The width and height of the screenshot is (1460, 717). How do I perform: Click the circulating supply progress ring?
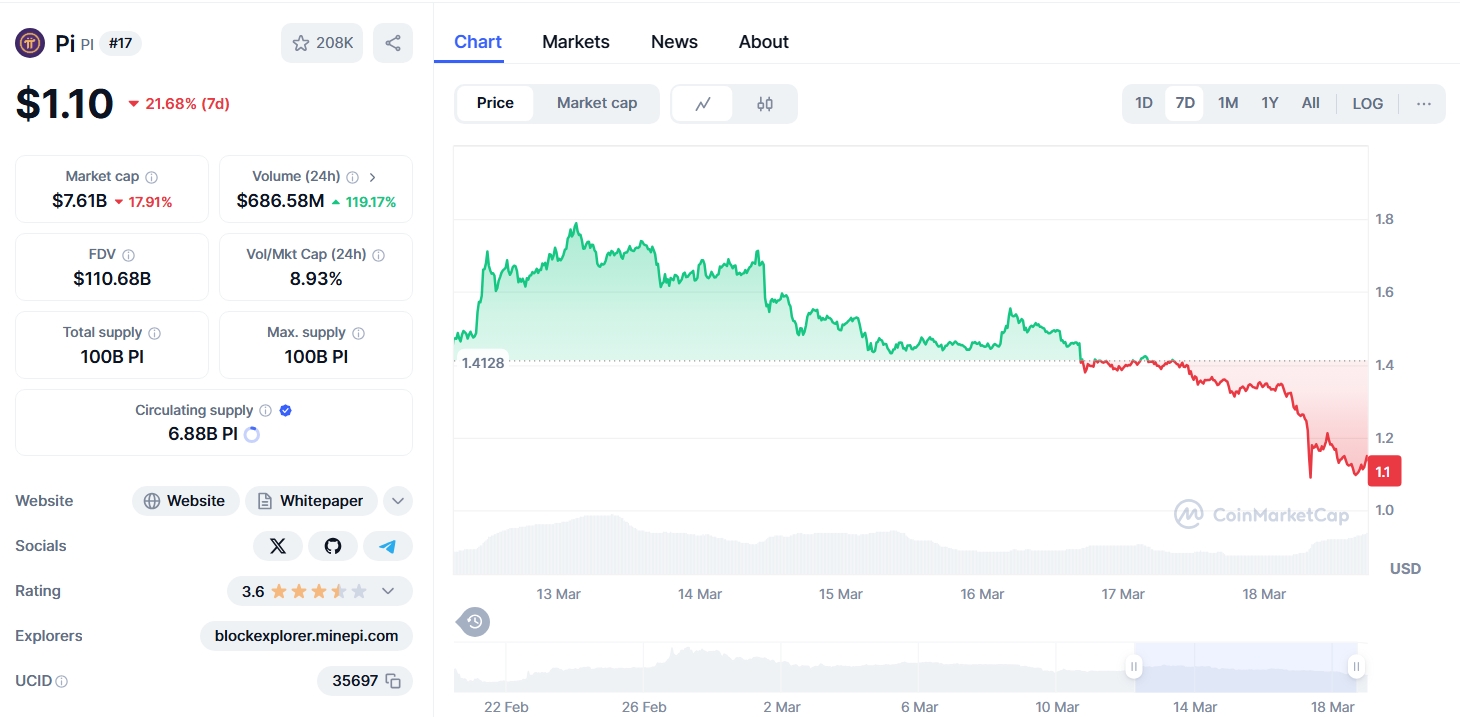[252, 434]
